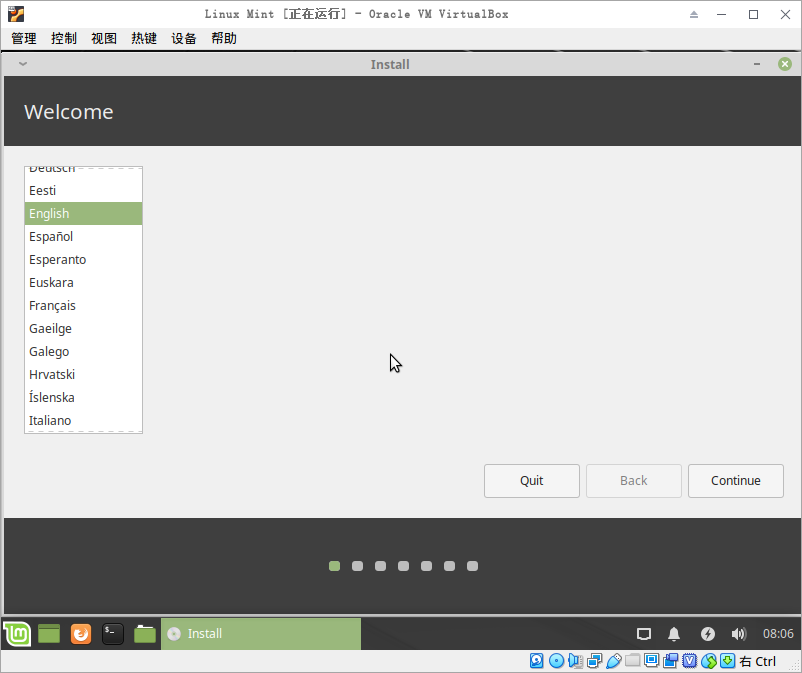Open the Files manager in the panel

coord(145,633)
